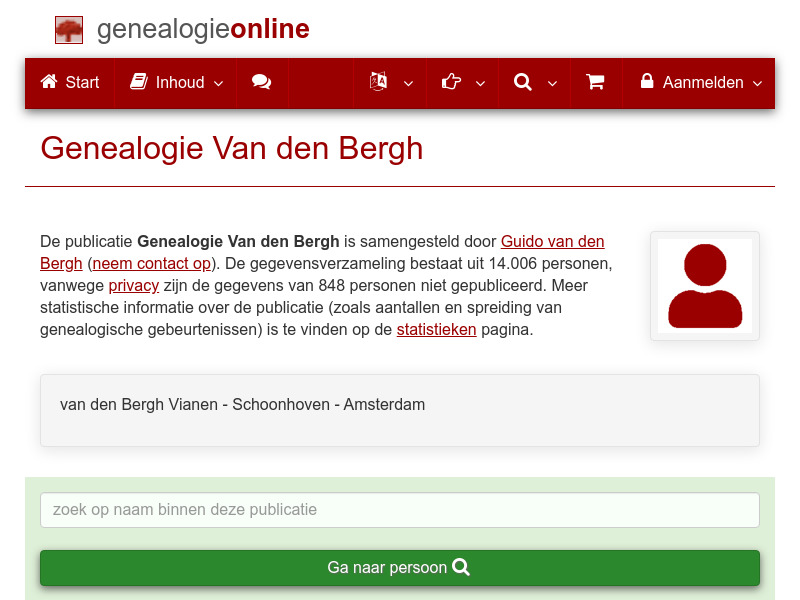Click the Start home icon
This screenshot has width=800, height=600.
tap(47, 82)
